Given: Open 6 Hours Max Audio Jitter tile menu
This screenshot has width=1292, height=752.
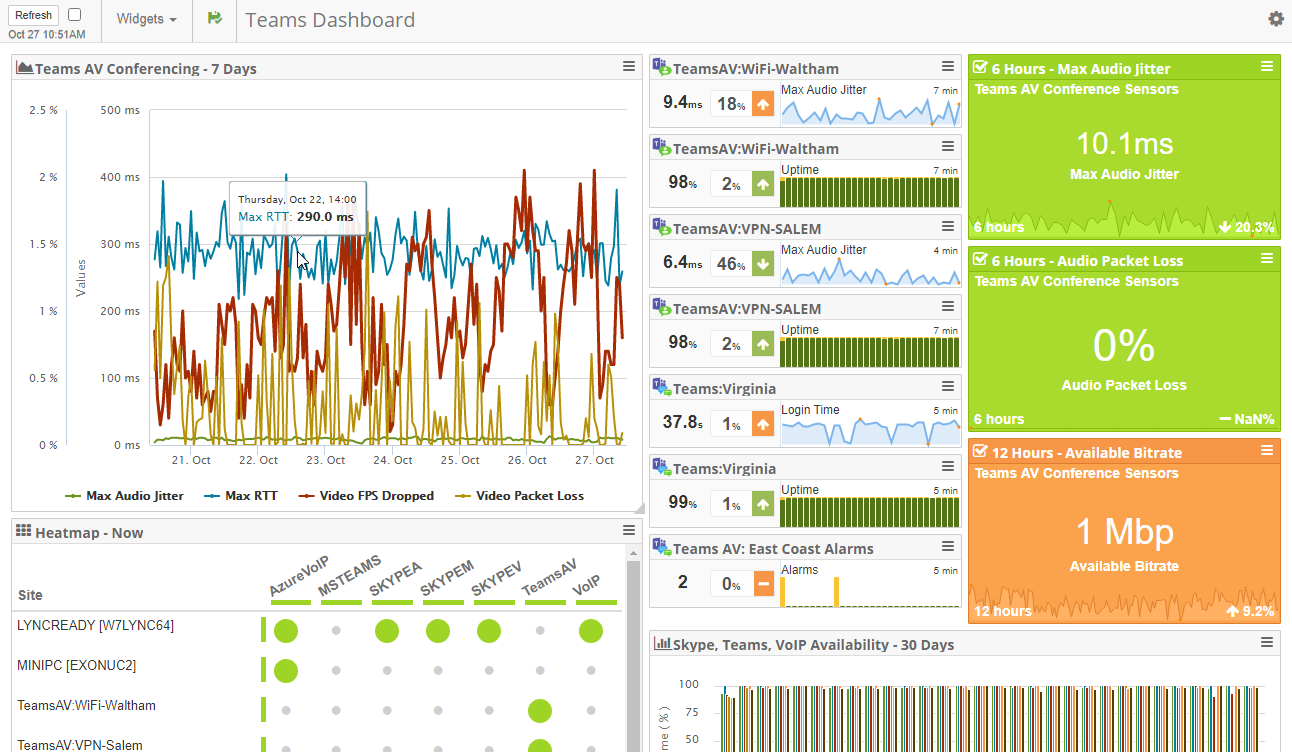Looking at the screenshot, I should click(1267, 67).
